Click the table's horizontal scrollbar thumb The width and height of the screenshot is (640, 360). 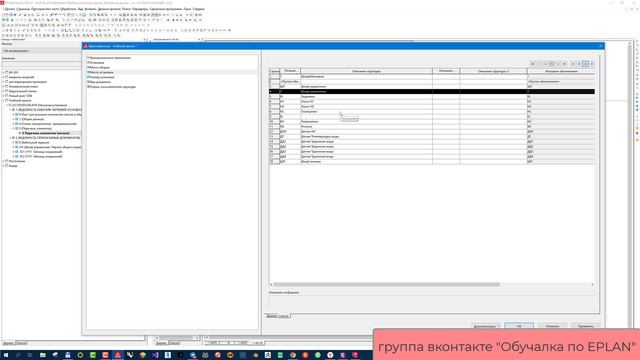pos(386,284)
